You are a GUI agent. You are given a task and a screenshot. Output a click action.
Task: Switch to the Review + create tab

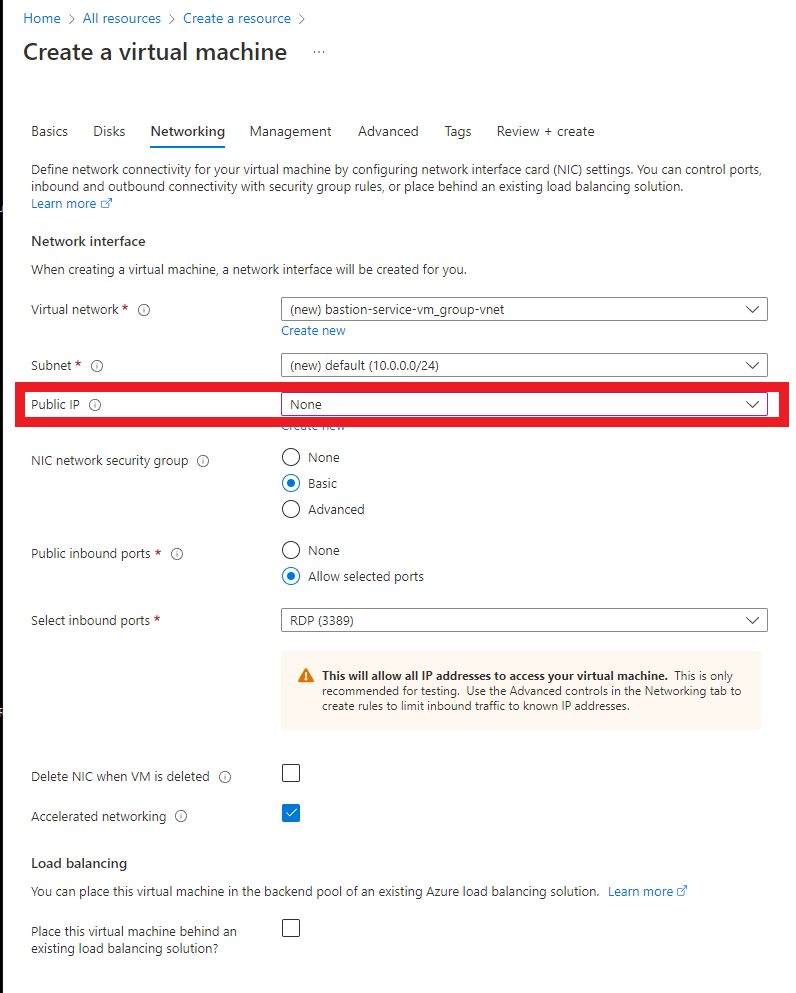point(545,131)
